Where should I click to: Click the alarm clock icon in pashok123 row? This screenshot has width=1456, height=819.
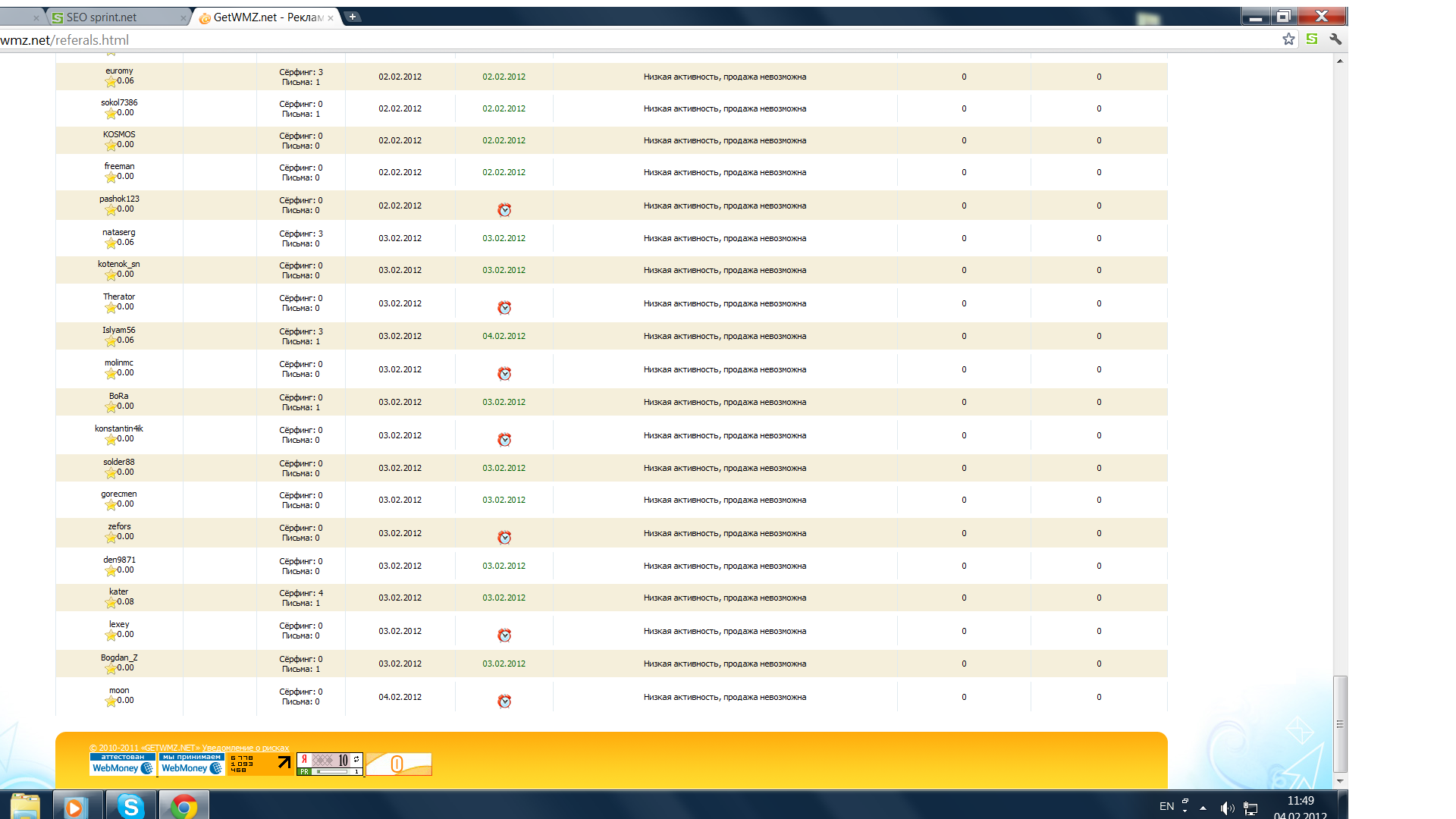click(x=504, y=210)
